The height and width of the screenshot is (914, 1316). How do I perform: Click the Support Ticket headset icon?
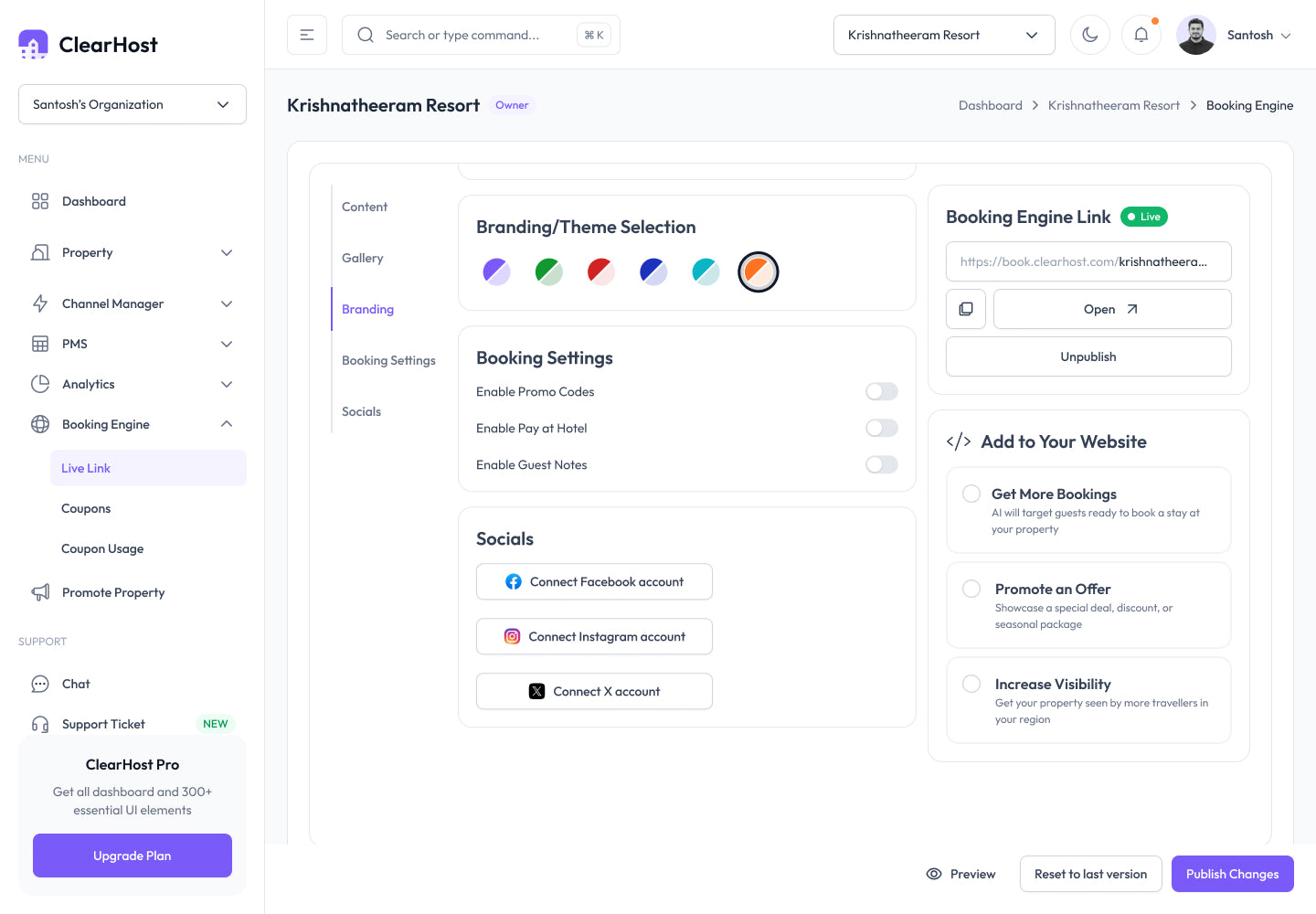[x=40, y=724]
